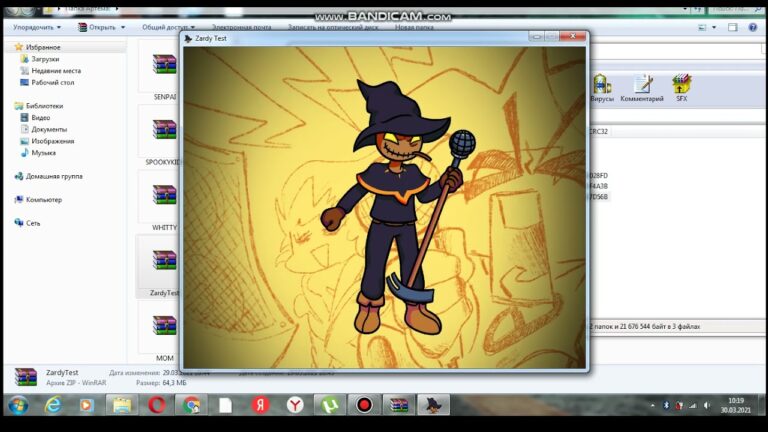Open blank document icon on taskbar
768x432 pixels.
point(225,405)
